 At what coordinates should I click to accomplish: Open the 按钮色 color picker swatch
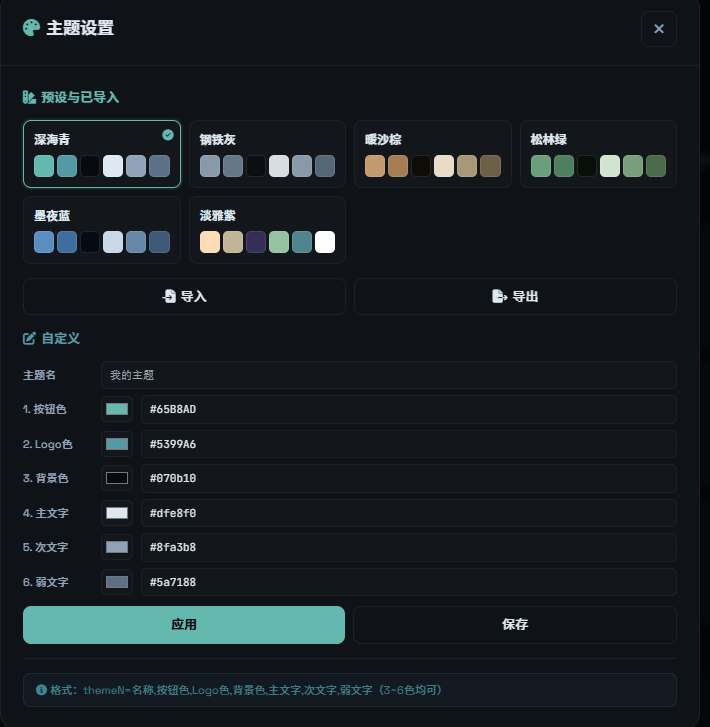coord(117,409)
